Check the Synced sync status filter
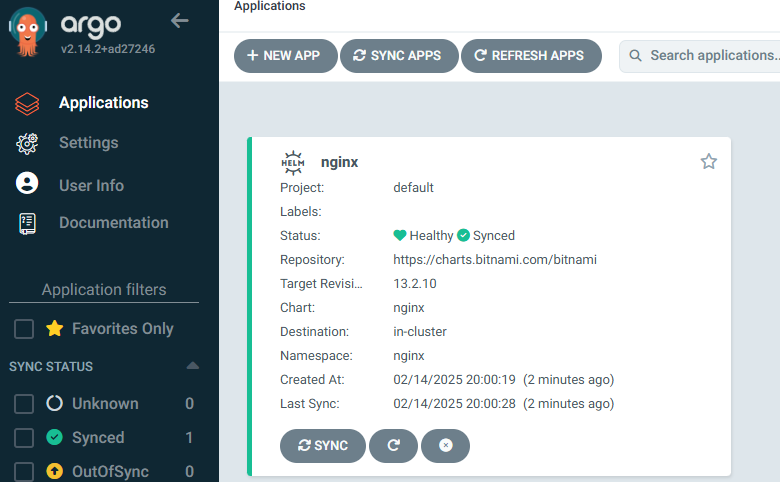 point(24,438)
